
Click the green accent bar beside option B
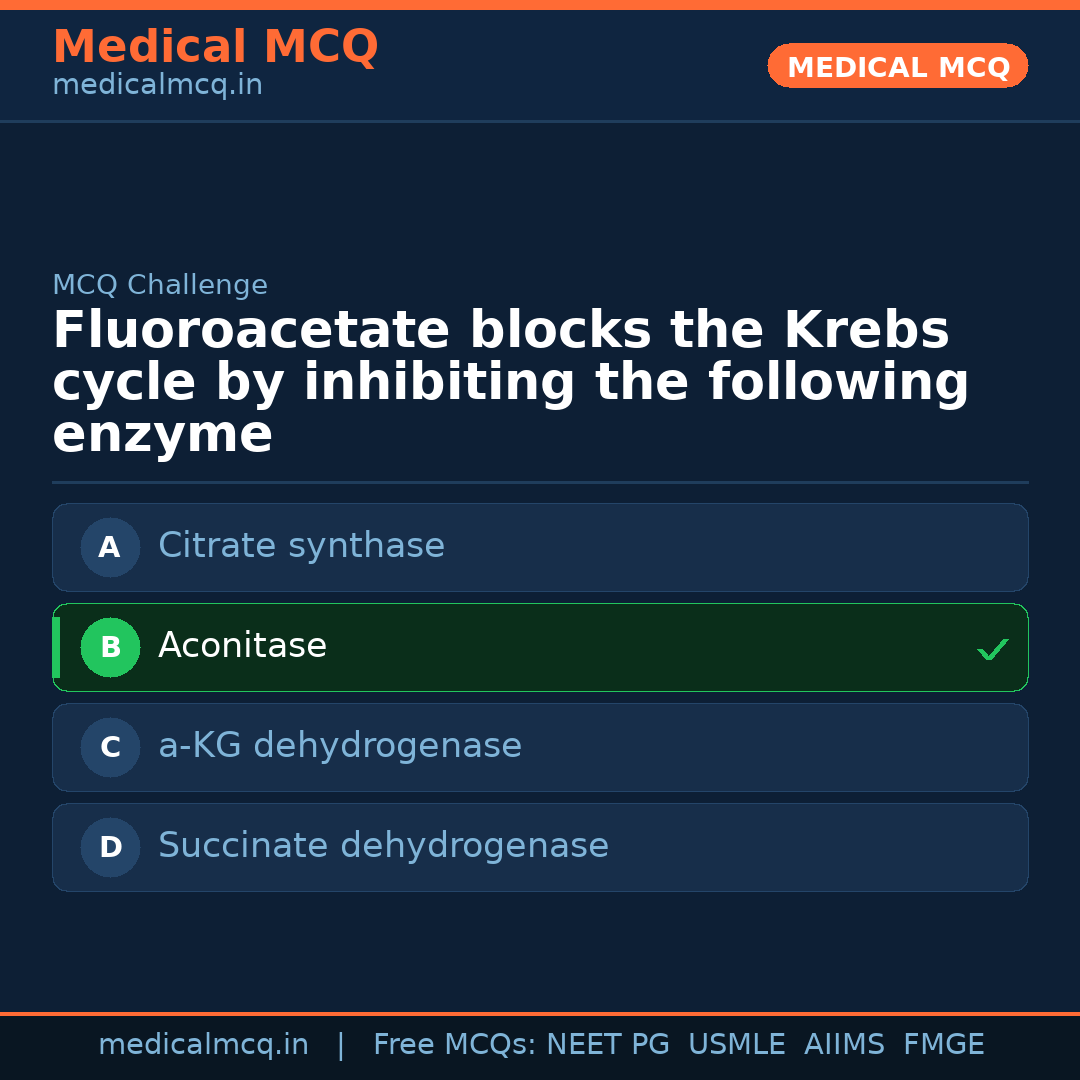pos(56,647)
